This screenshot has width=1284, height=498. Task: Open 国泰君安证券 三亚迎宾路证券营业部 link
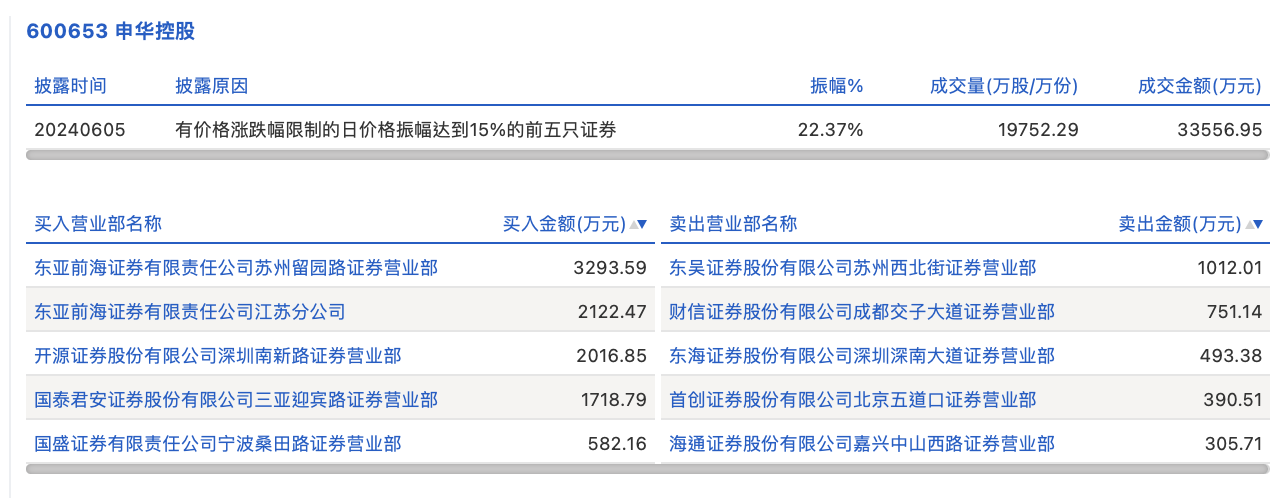(236, 400)
